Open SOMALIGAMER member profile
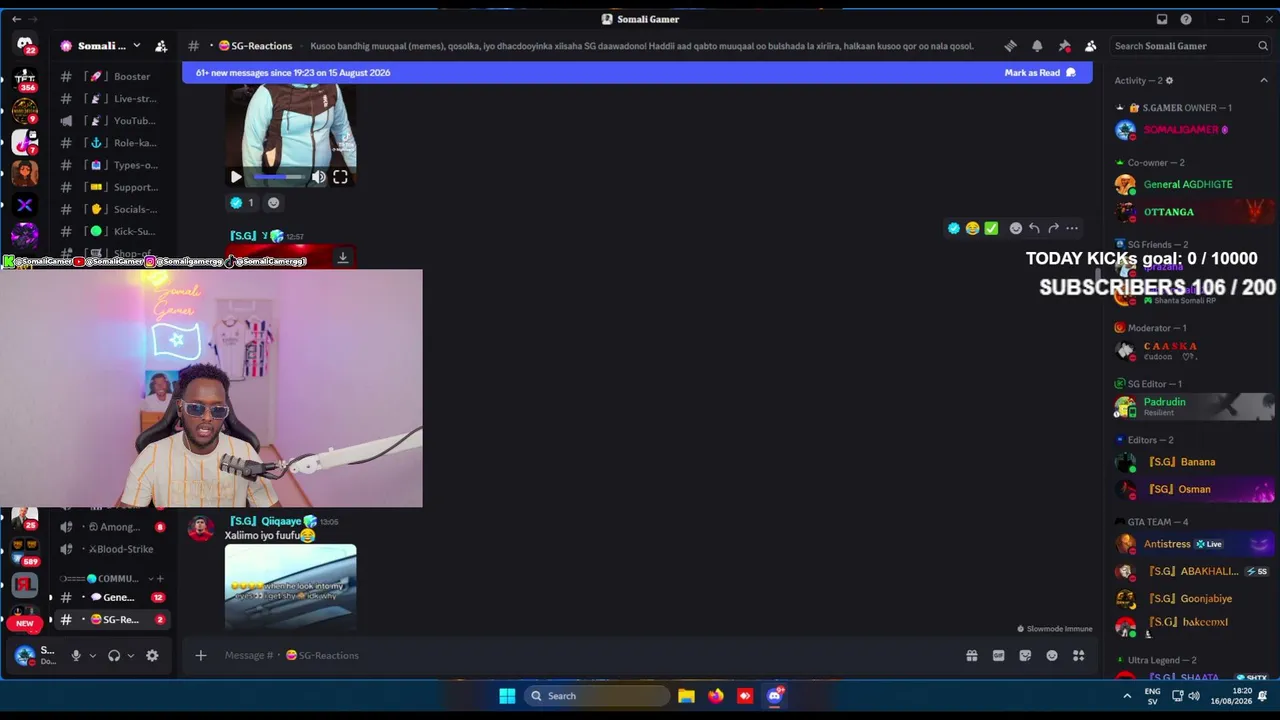The width and height of the screenshot is (1280, 720). point(1194,129)
